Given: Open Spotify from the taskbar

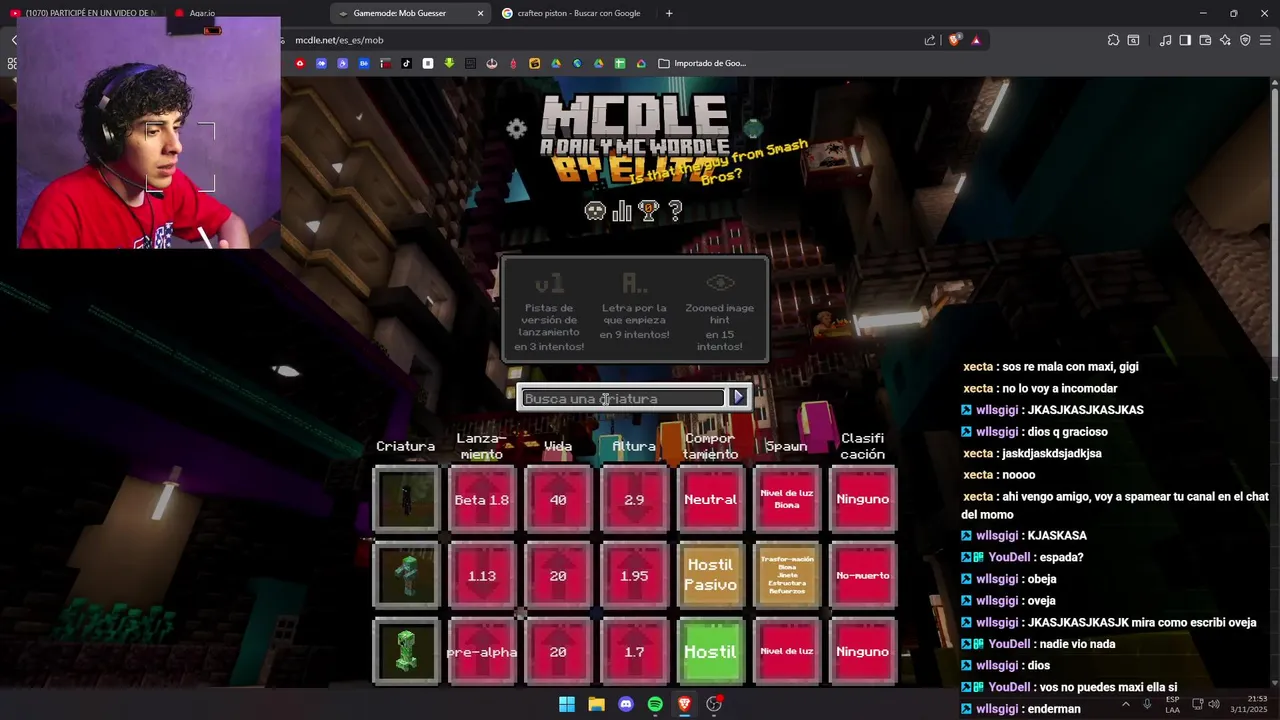Looking at the screenshot, I should coord(655,704).
